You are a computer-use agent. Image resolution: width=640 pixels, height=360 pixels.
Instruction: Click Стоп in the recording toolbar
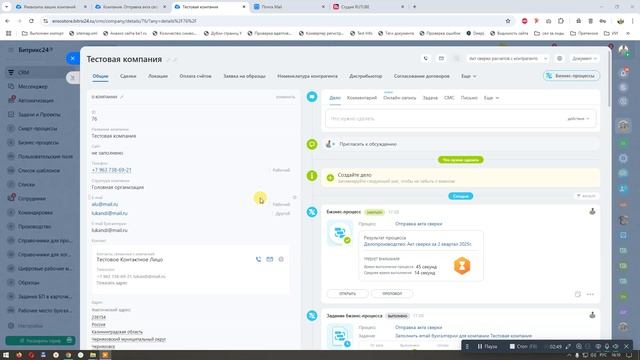coord(522,346)
